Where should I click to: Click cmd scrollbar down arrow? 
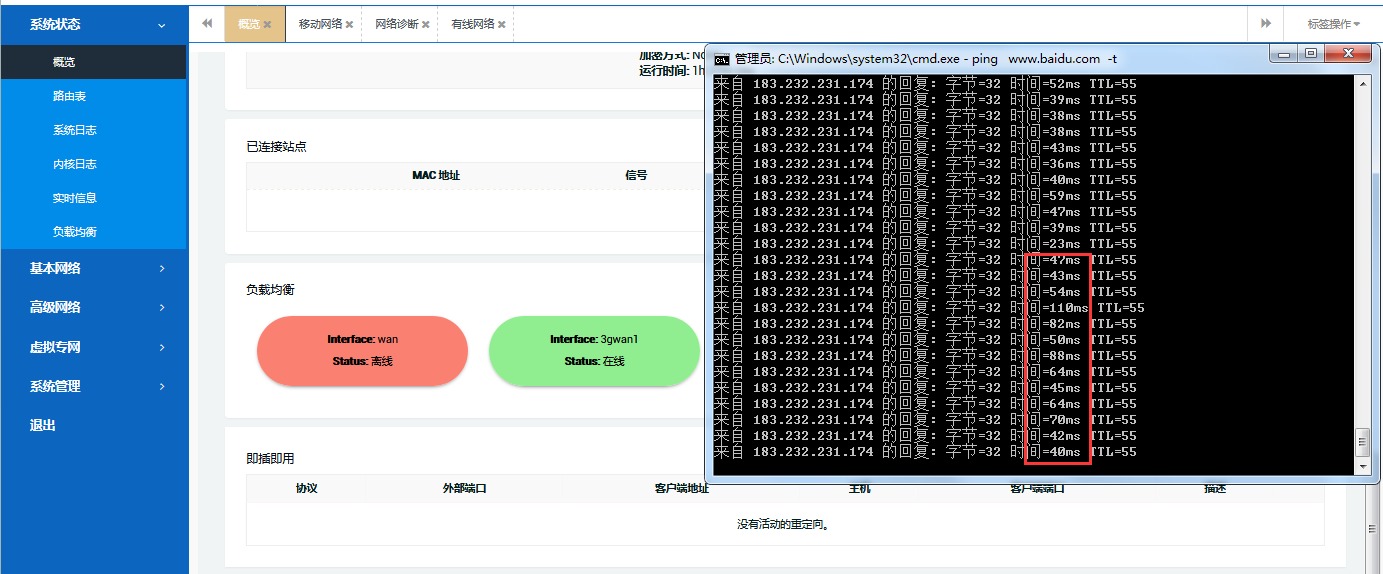1361,467
